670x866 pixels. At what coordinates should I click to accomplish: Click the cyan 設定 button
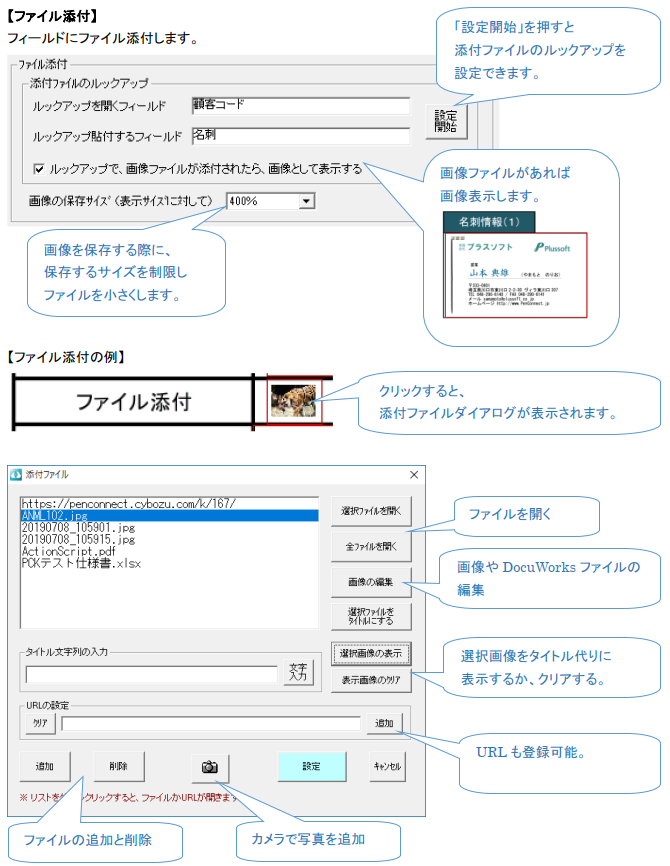tap(311, 767)
